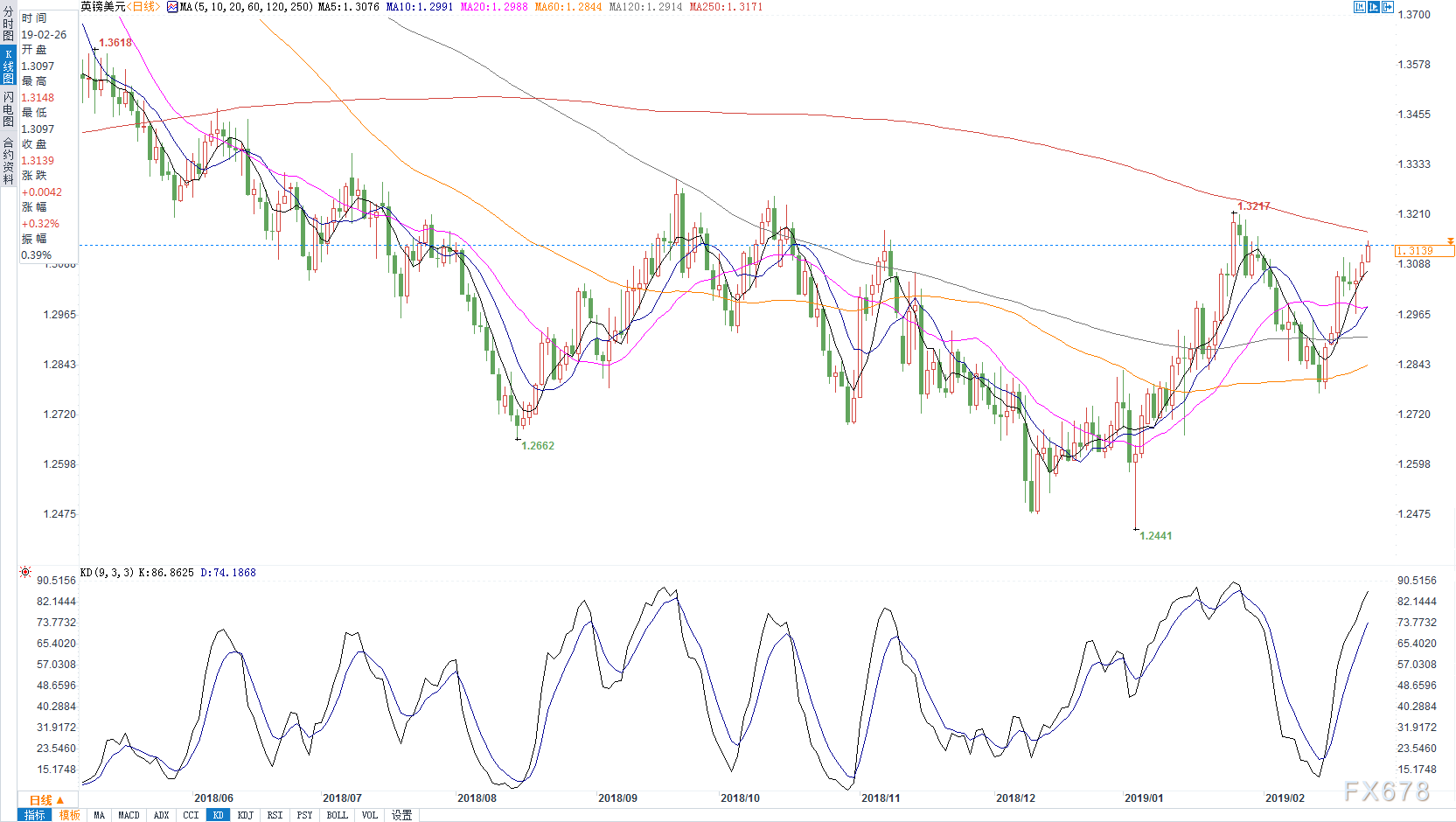Click the 90.5156 KD level on the right axis

[1417, 581]
